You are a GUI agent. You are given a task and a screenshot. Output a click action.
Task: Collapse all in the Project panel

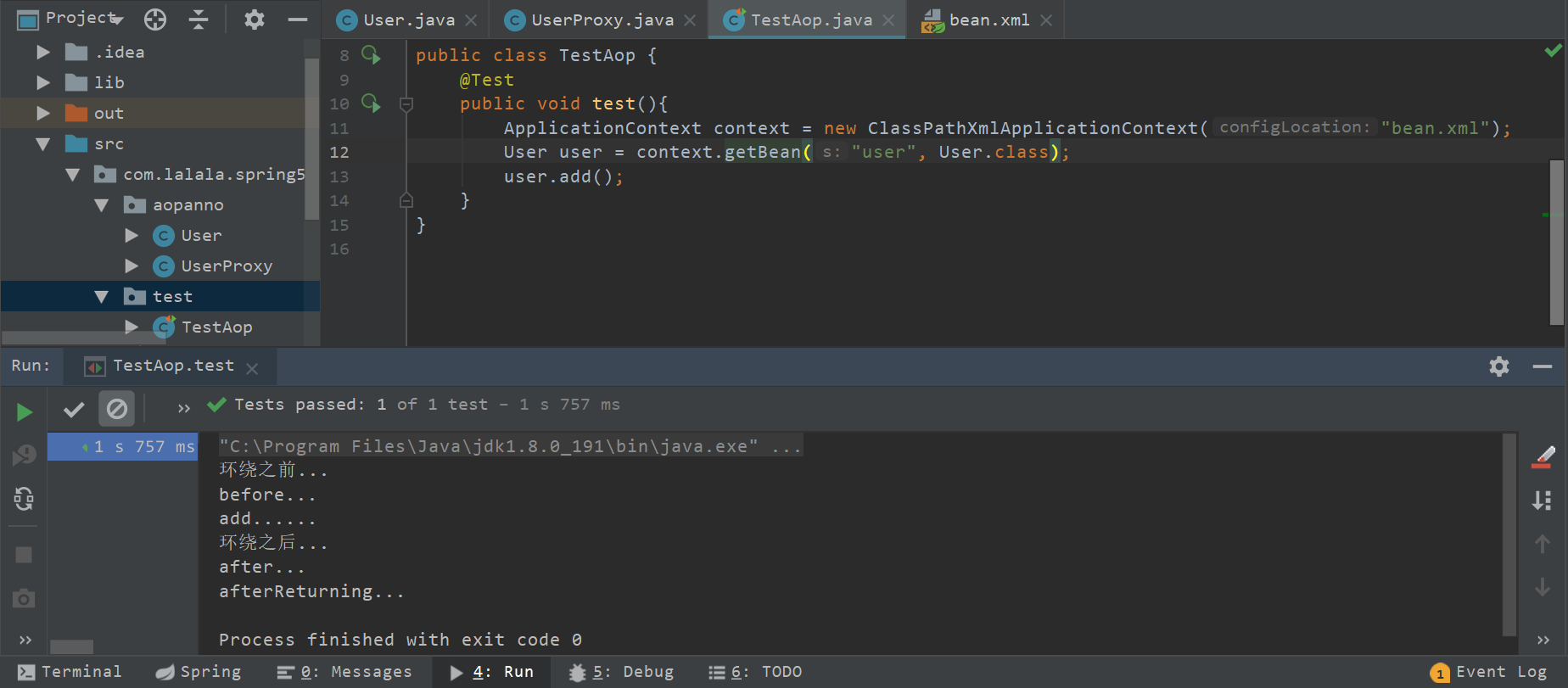point(199,19)
